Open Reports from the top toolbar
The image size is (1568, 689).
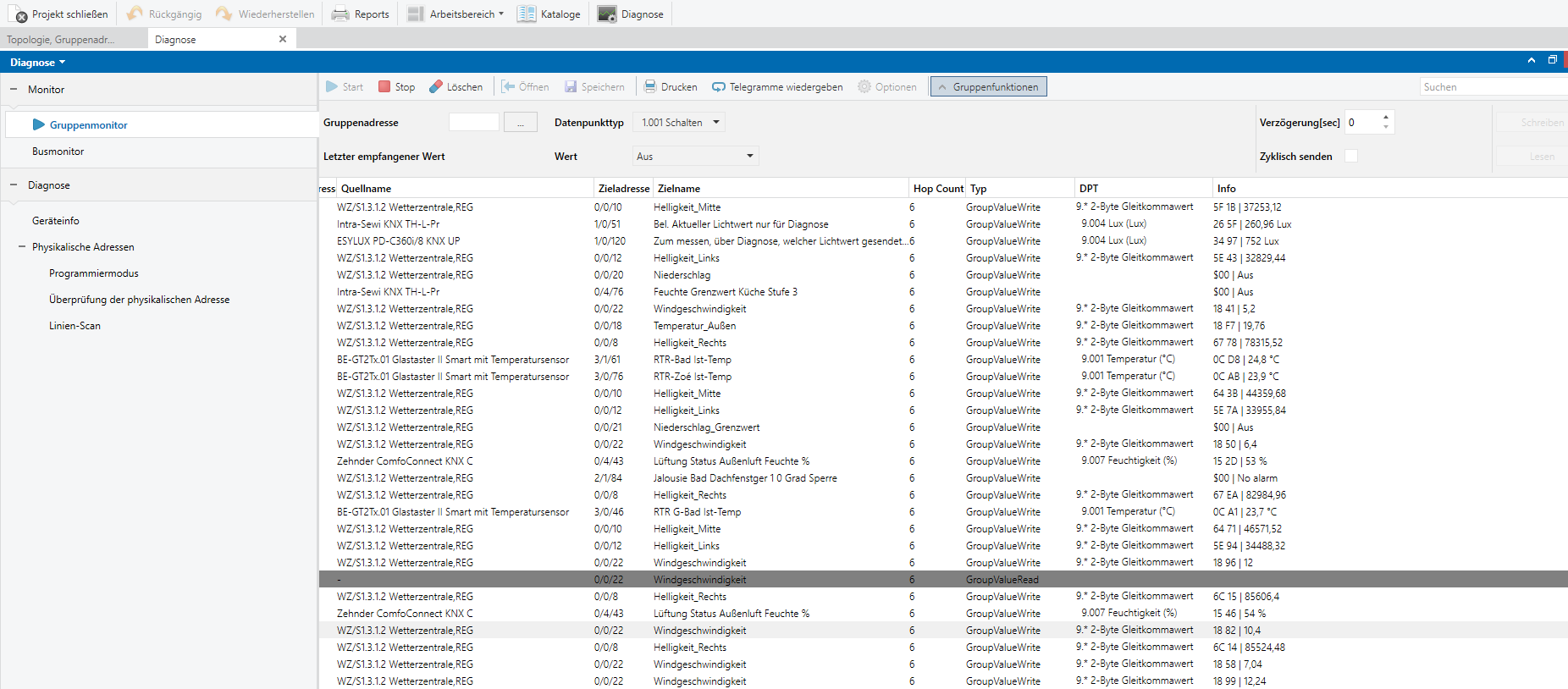click(360, 14)
